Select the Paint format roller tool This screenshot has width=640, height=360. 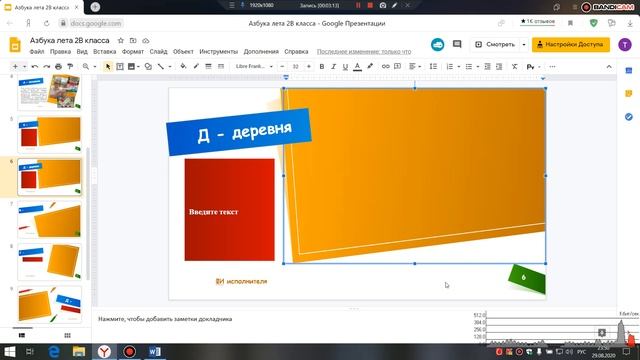click(70, 67)
